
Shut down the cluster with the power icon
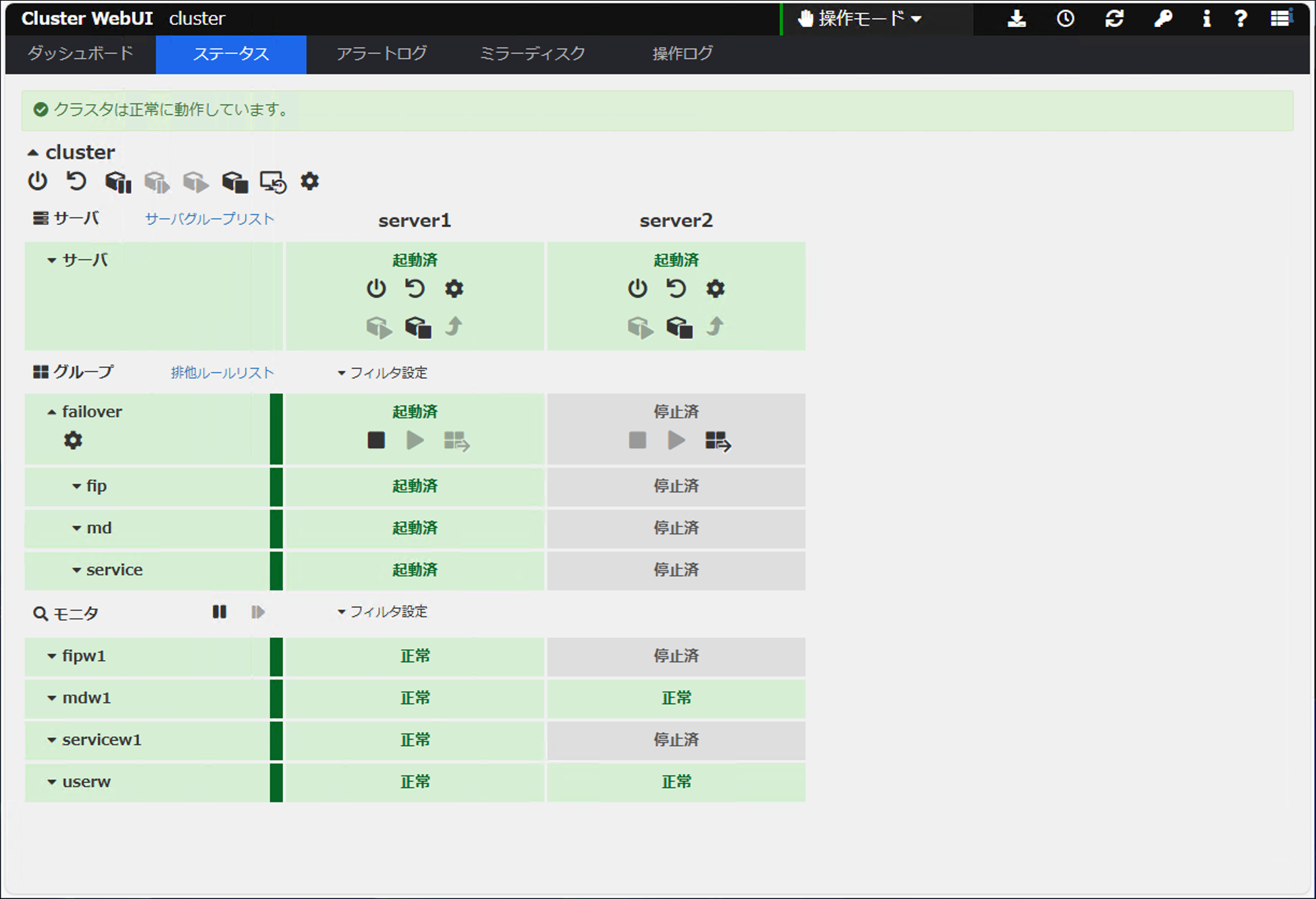(38, 181)
